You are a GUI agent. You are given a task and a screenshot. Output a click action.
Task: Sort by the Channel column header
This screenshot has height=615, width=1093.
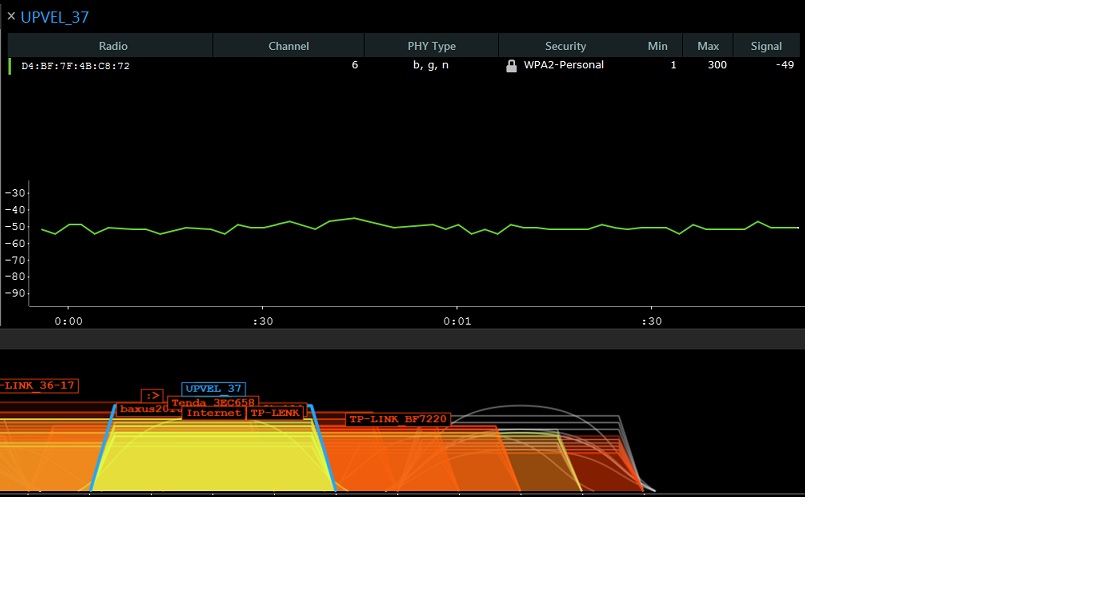(x=288, y=46)
